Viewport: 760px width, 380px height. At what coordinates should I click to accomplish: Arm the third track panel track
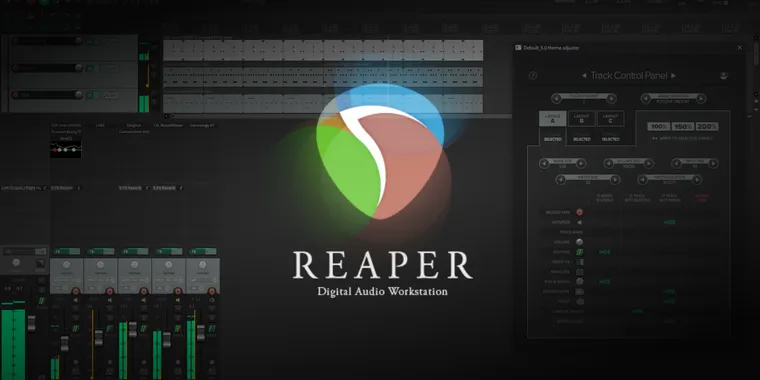pos(16,95)
